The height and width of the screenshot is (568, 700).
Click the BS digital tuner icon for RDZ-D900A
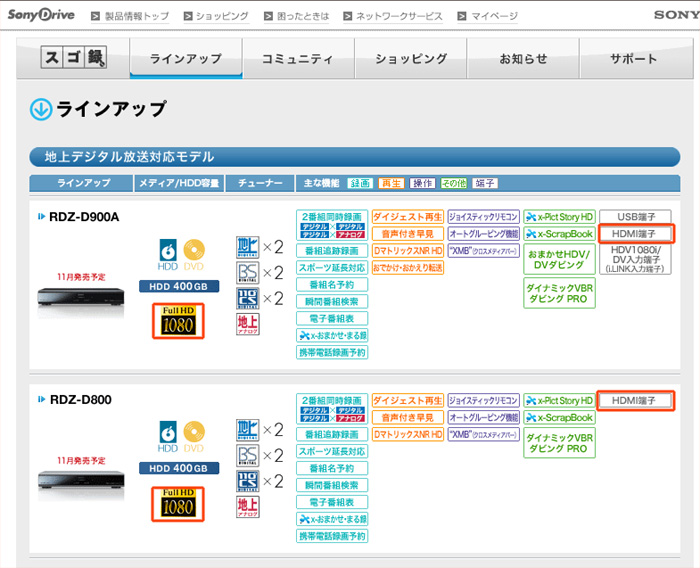pos(247,272)
